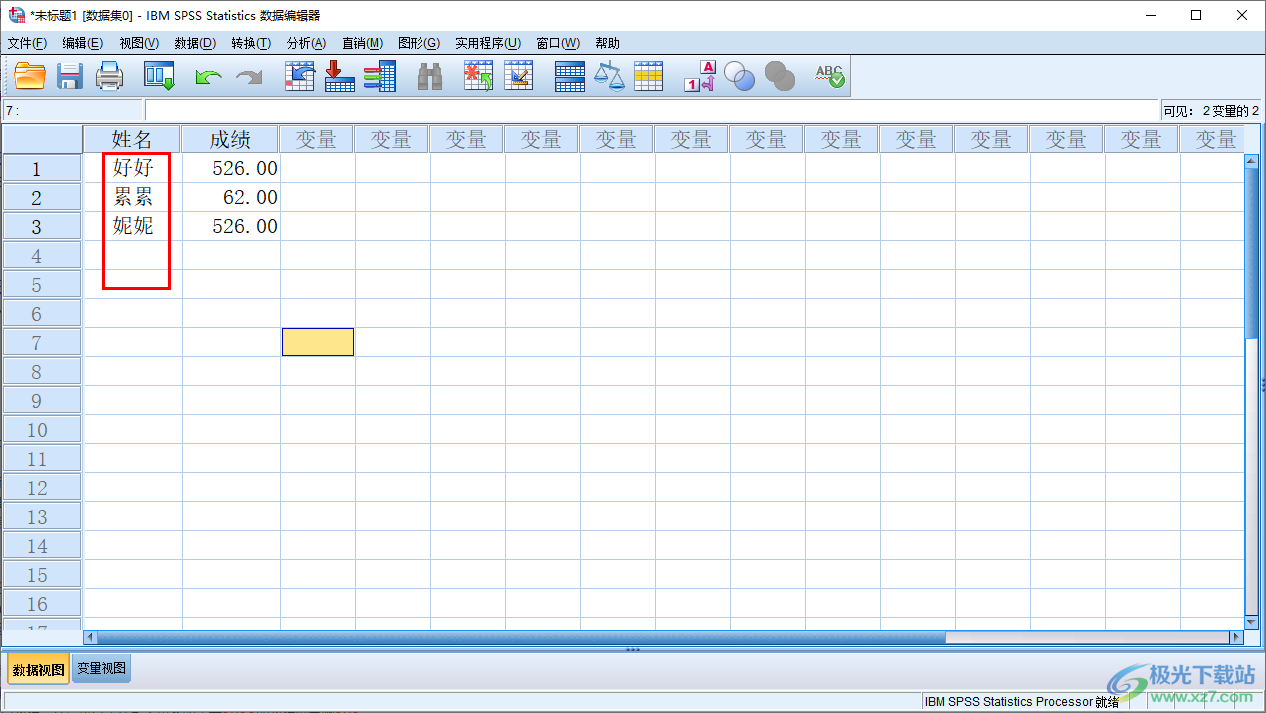Click the horizontal scrollbar right arrow
1266x713 pixels.
click(1235, 637)
